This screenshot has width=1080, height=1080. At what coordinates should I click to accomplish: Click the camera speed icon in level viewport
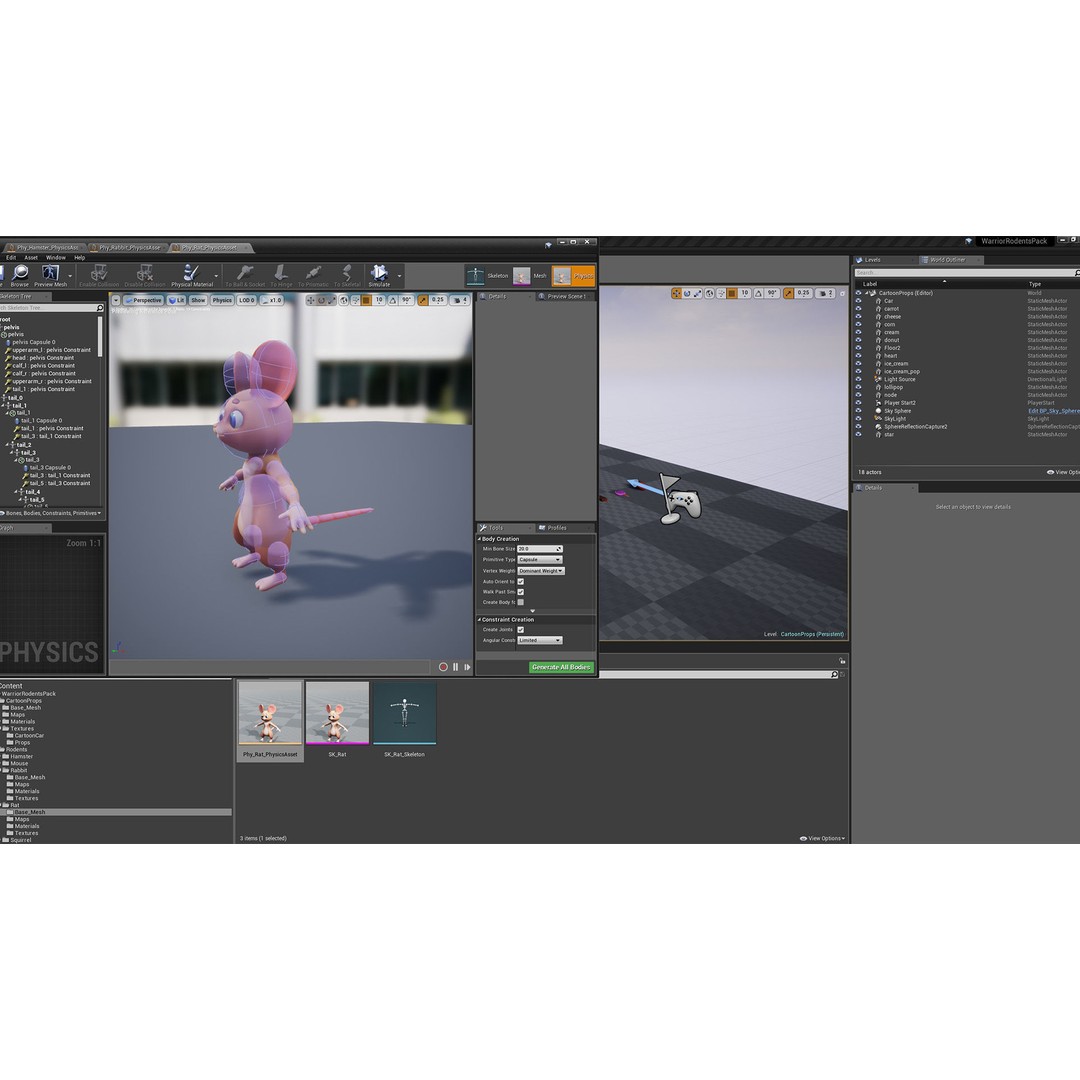[825, 293]
